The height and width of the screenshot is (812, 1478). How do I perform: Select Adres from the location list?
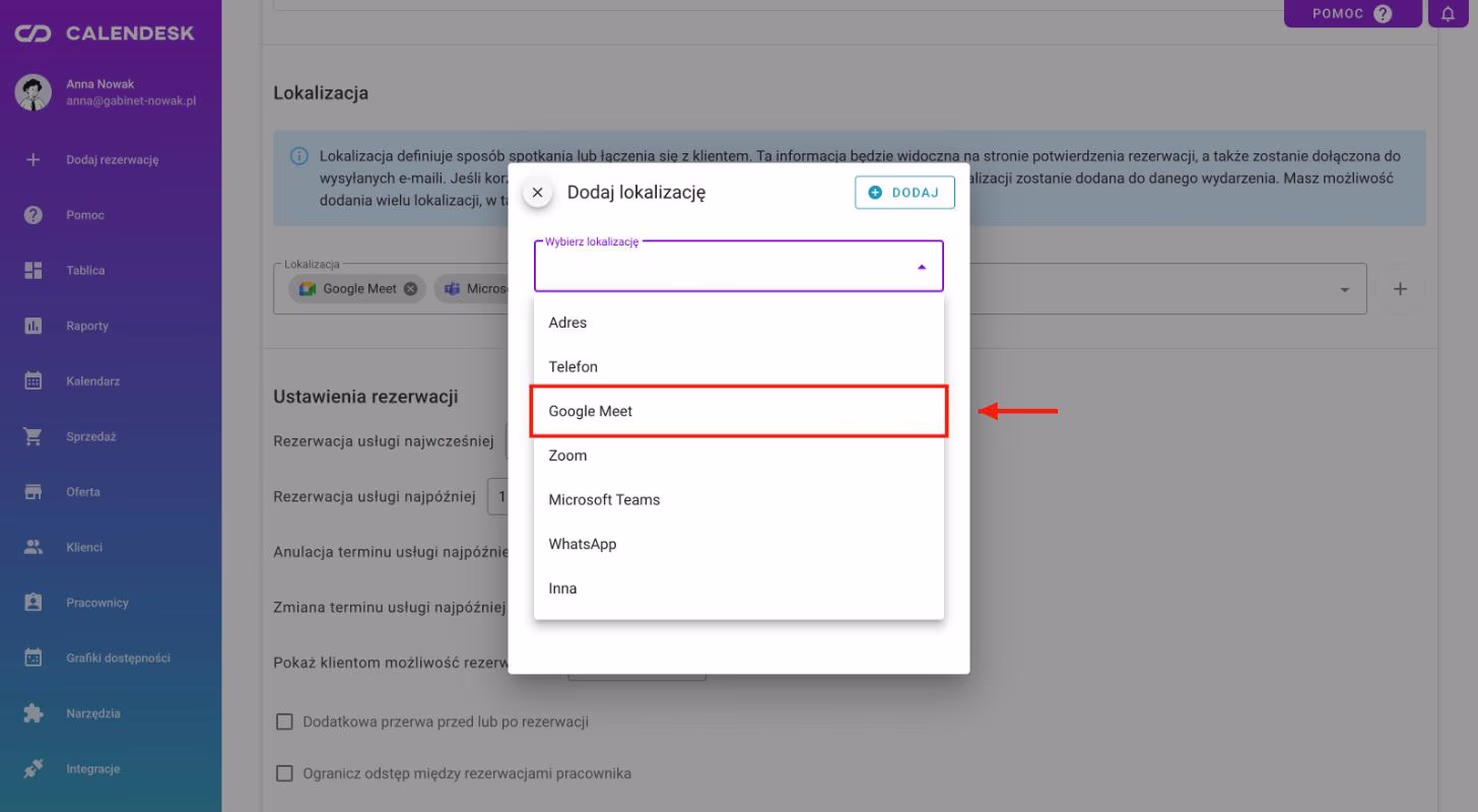[x=739, y=323]
